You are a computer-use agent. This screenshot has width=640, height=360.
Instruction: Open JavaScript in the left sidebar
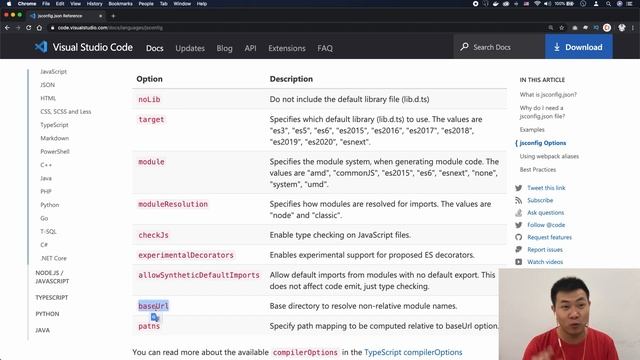tap(53, 71)
